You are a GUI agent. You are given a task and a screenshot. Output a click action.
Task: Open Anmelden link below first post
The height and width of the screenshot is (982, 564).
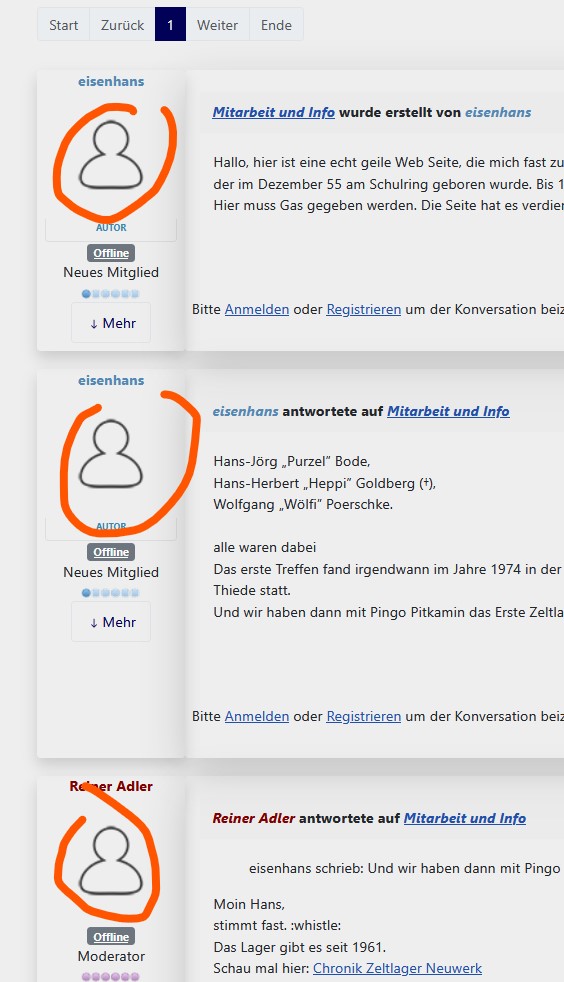click(257, 309)
